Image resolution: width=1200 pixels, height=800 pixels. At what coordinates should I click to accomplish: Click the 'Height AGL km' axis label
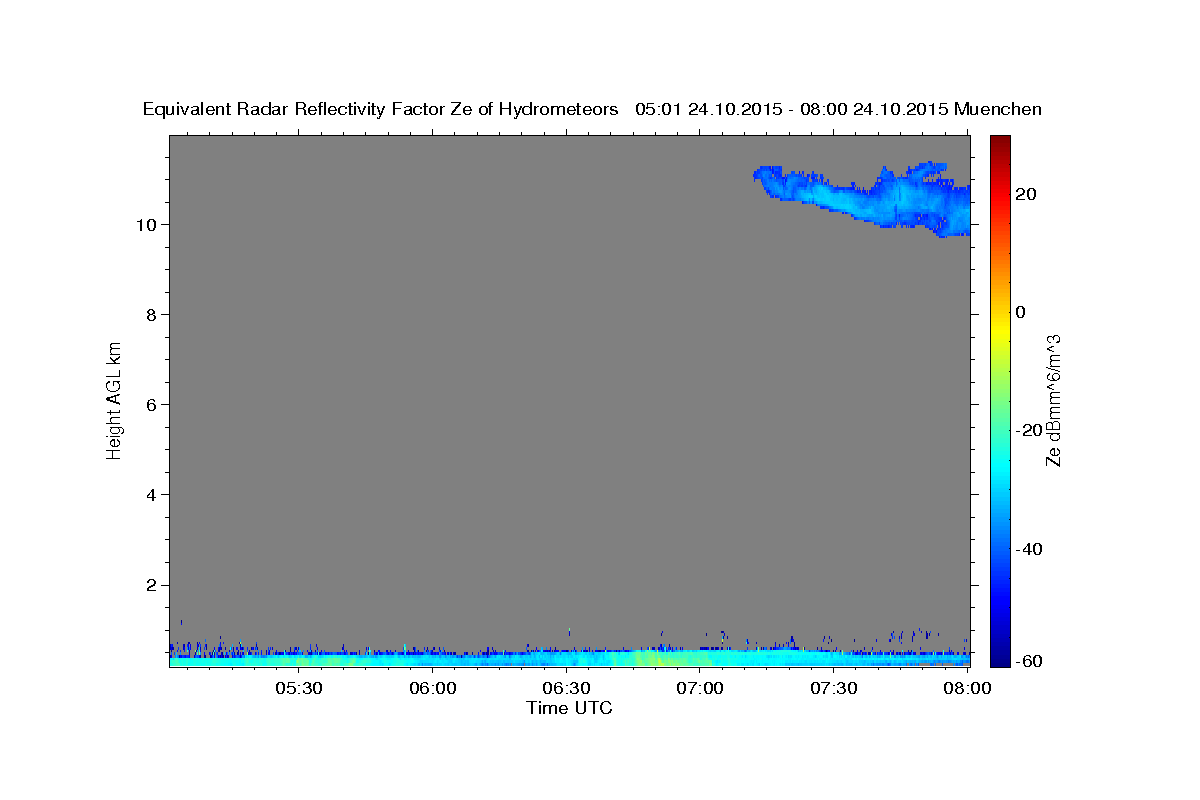pyautogui.click(x=115, y=400)
